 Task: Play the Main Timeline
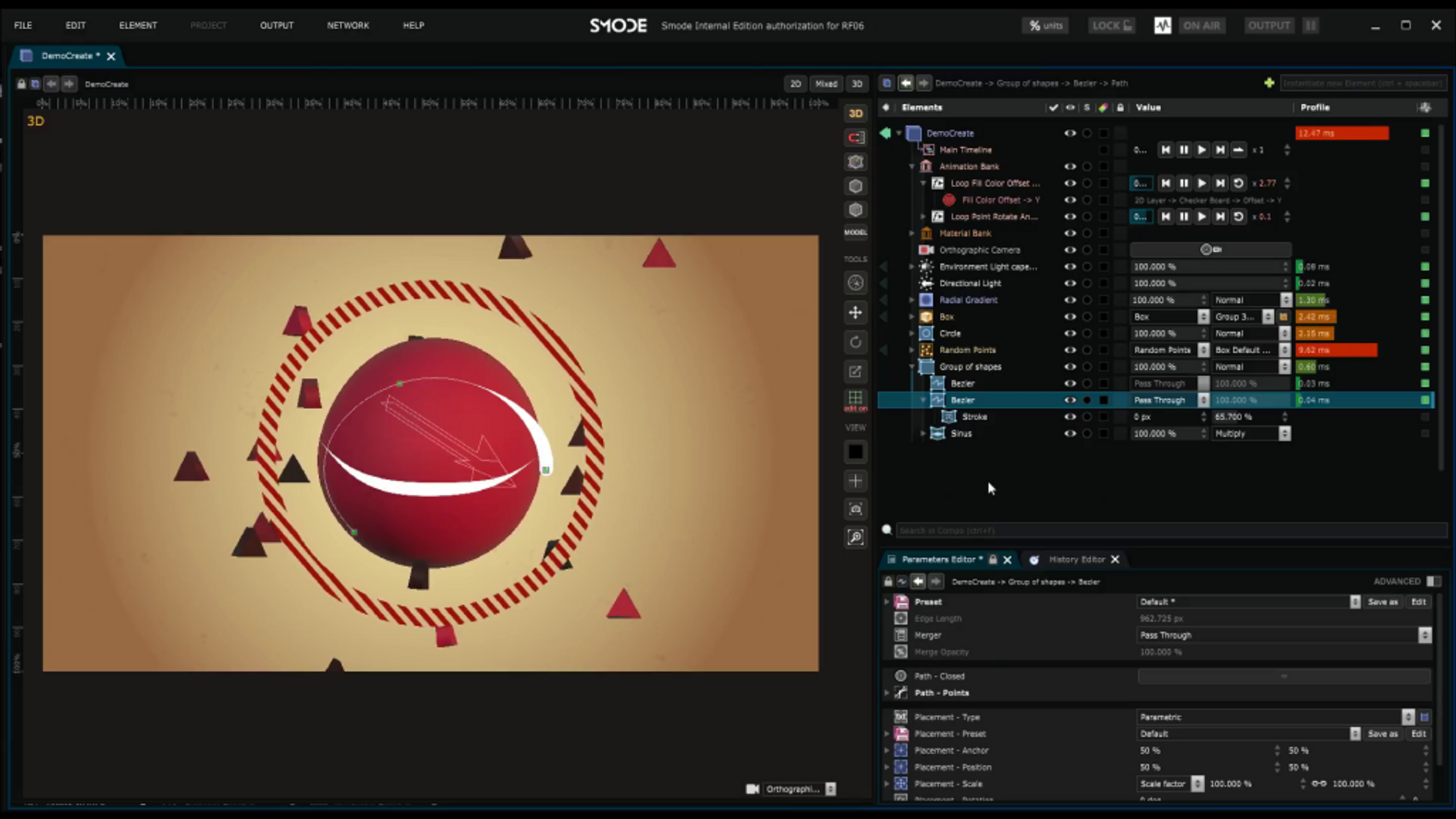[1202, 150]
